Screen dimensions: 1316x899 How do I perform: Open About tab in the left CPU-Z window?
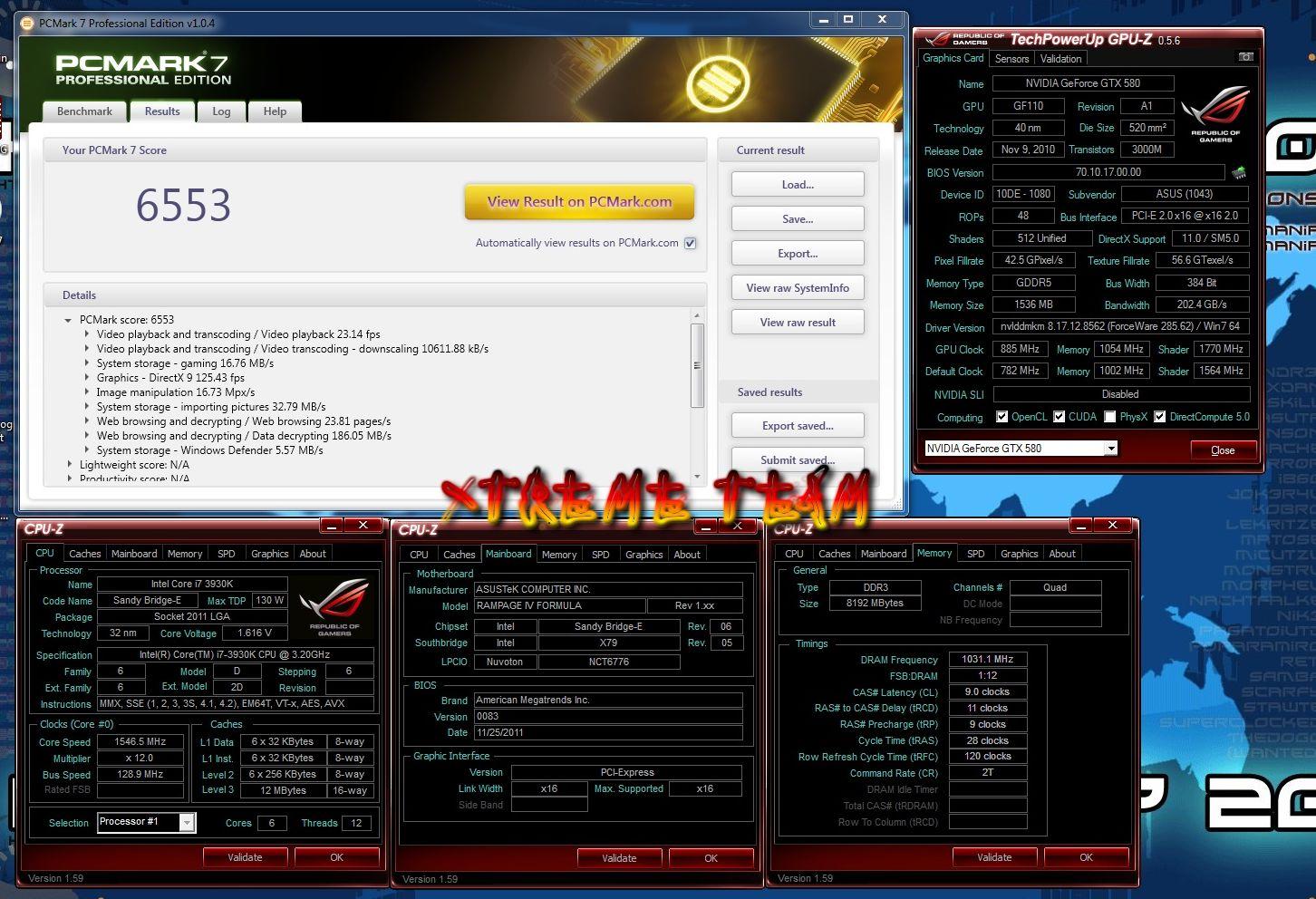click(313, 554)
